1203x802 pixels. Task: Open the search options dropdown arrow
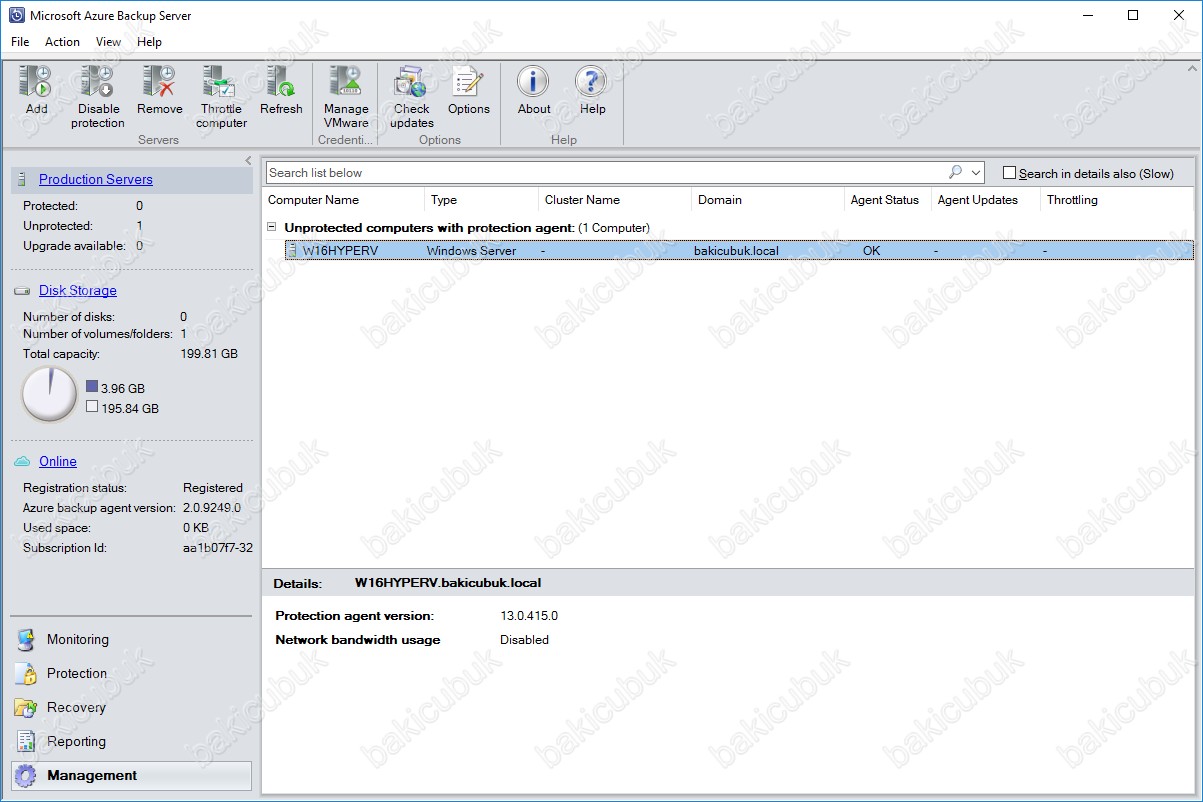[x=976, y=173]
